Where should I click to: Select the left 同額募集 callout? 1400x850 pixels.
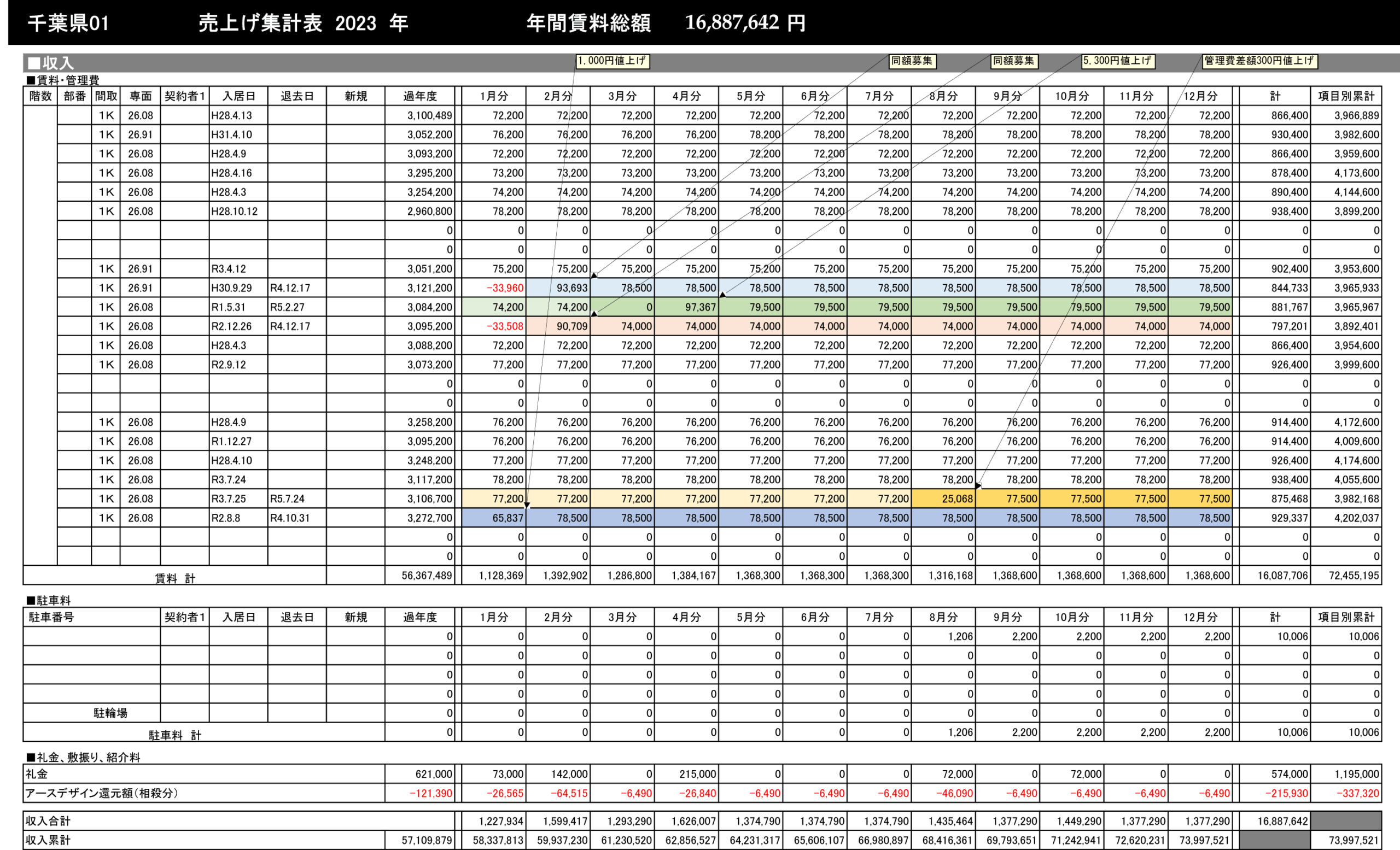point(912,61)
